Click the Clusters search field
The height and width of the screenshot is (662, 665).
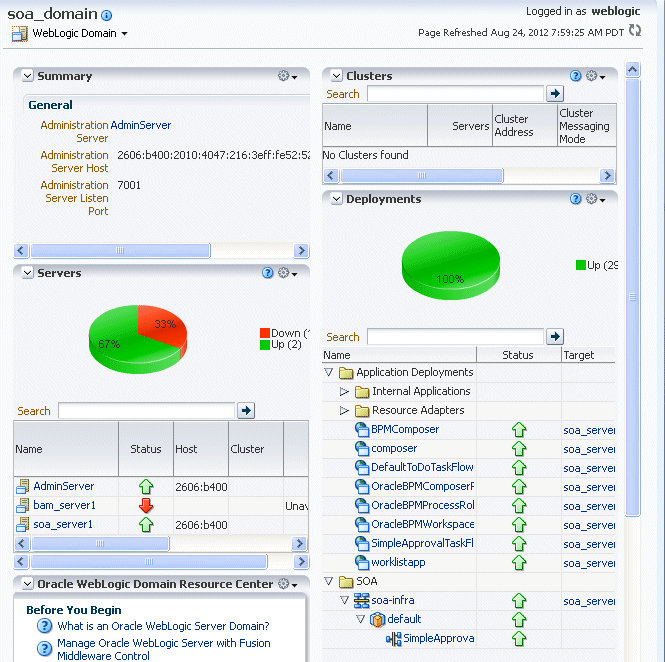[x=455, y=94]
